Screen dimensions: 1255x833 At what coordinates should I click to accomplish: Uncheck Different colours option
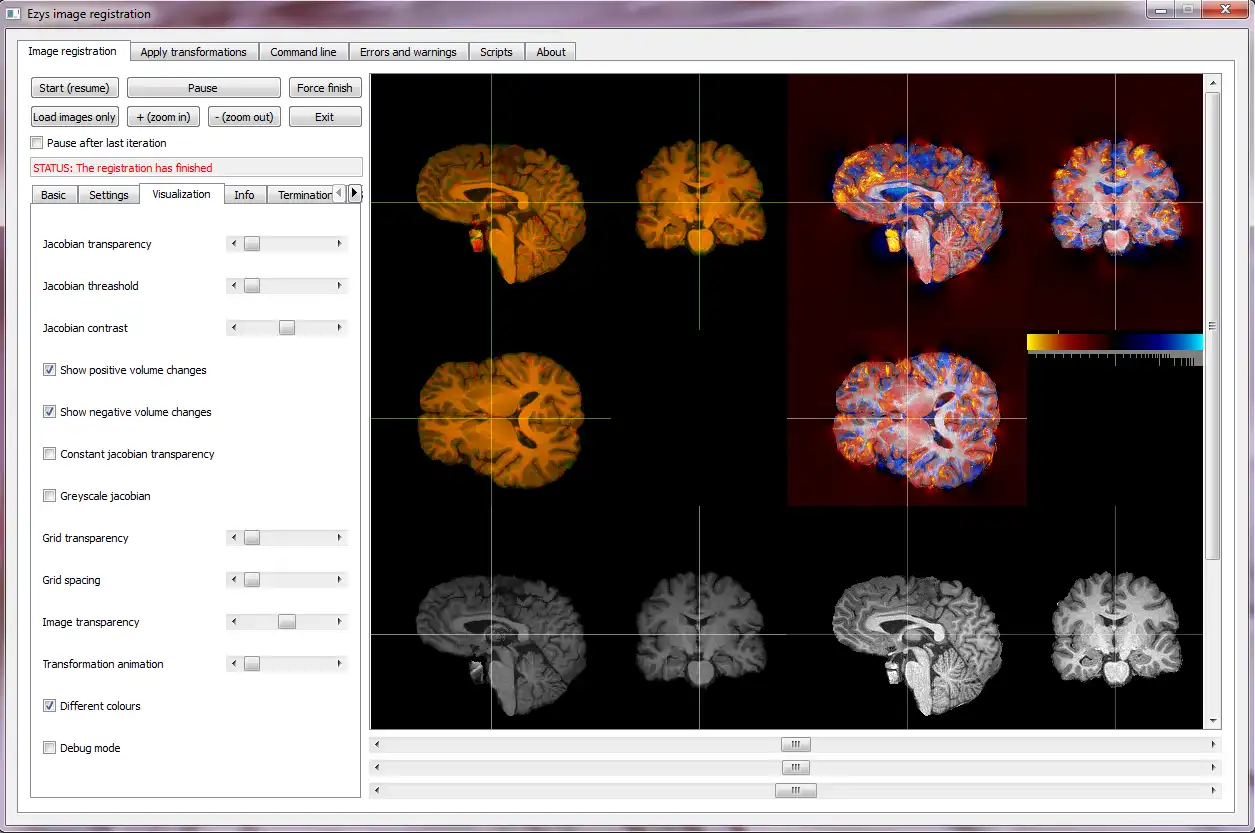click(50, 706)
